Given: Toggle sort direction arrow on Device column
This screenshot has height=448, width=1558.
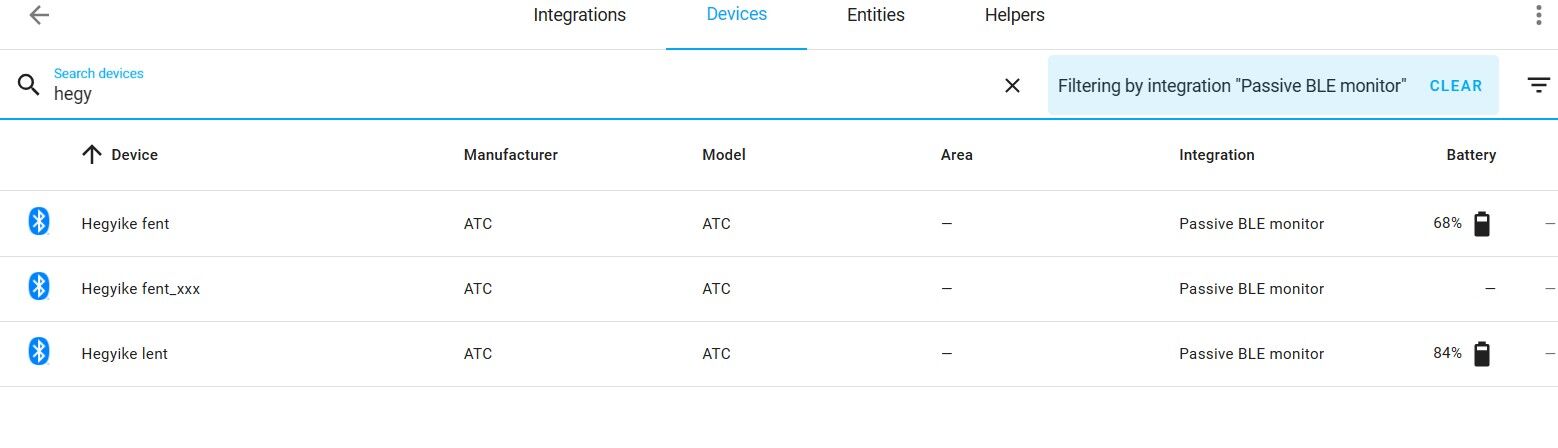Looking at the screenshot, I should coord(92,155).
